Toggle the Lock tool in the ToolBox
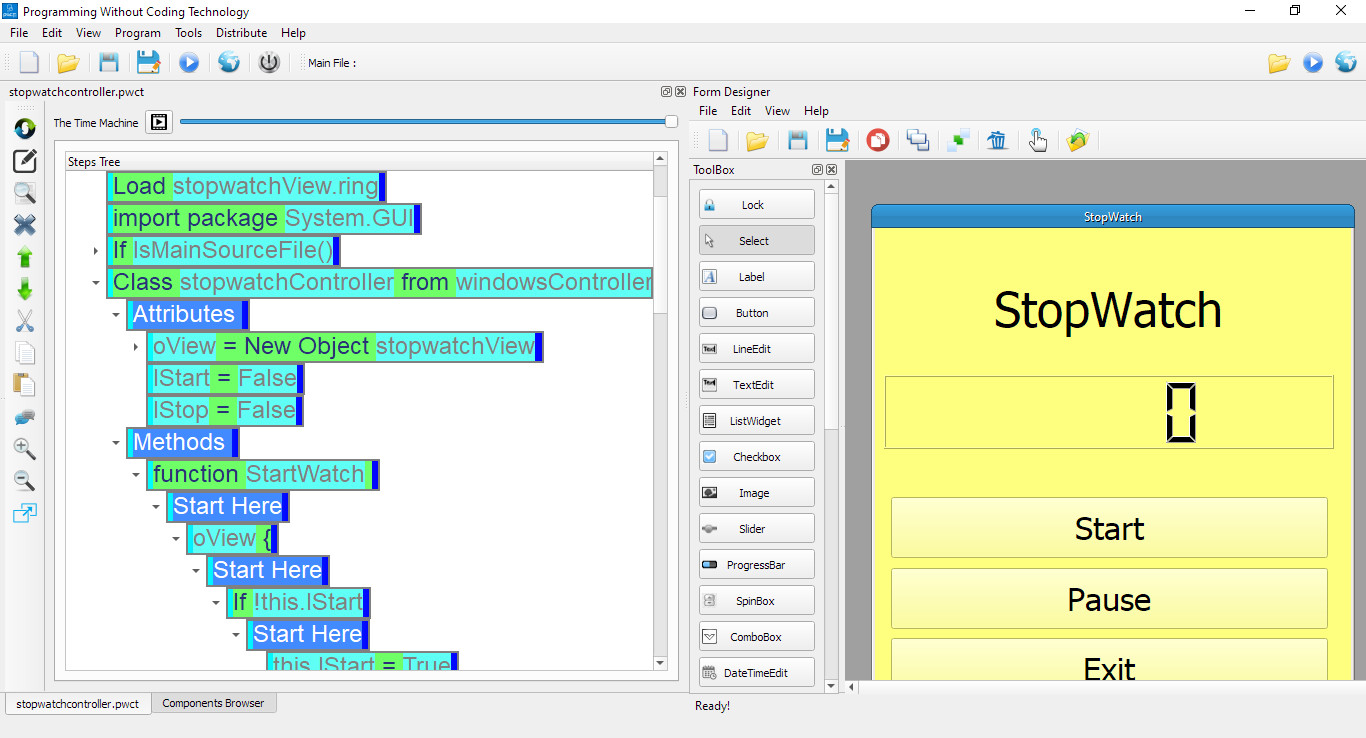Screen dimensions: 1366x738 pyautogui.click(x=756, y=203)
